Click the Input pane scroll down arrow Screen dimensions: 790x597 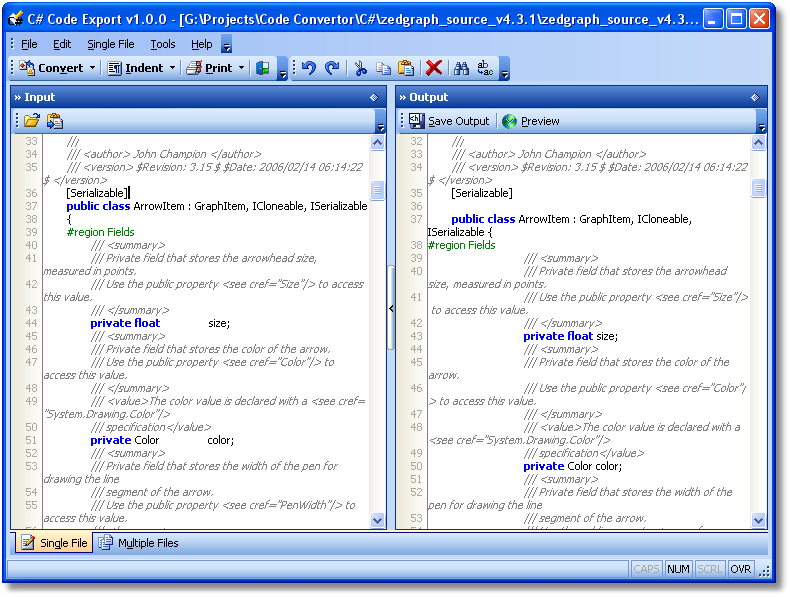[x=377, y=520]
